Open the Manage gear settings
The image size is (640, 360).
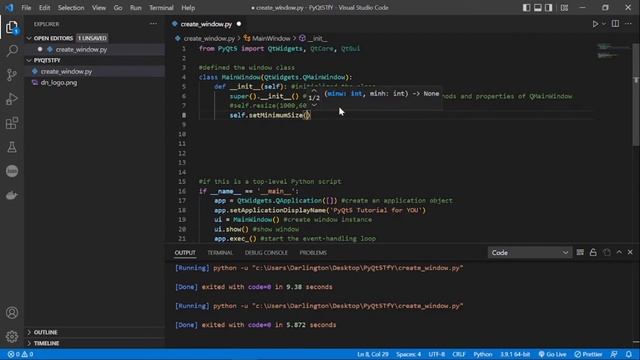12,336
